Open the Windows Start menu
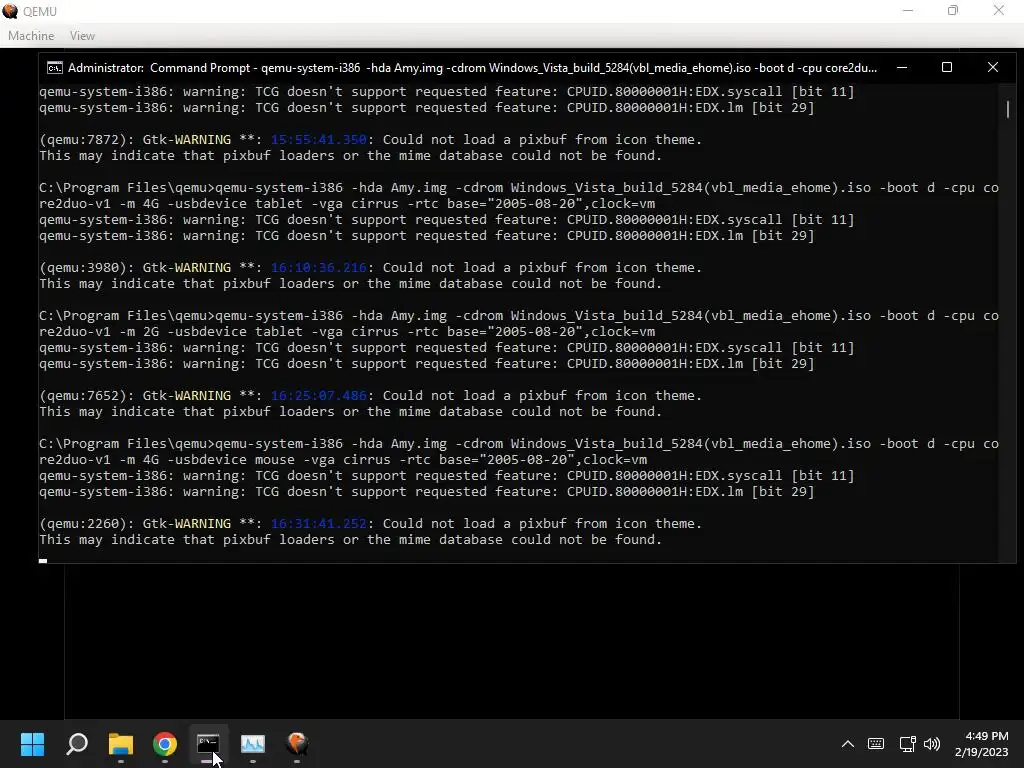This screenshot has width=1024, height=768. [32, 743]
